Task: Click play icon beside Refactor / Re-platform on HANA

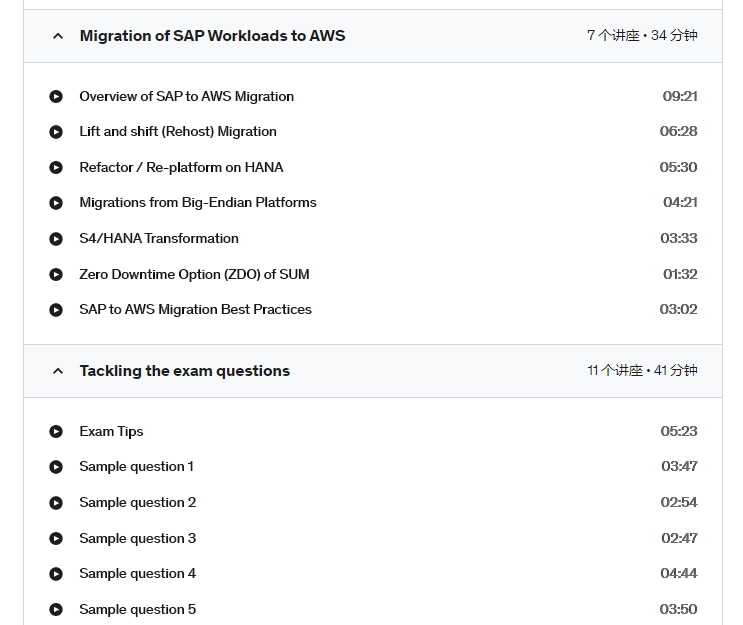Action: [56, 168]
